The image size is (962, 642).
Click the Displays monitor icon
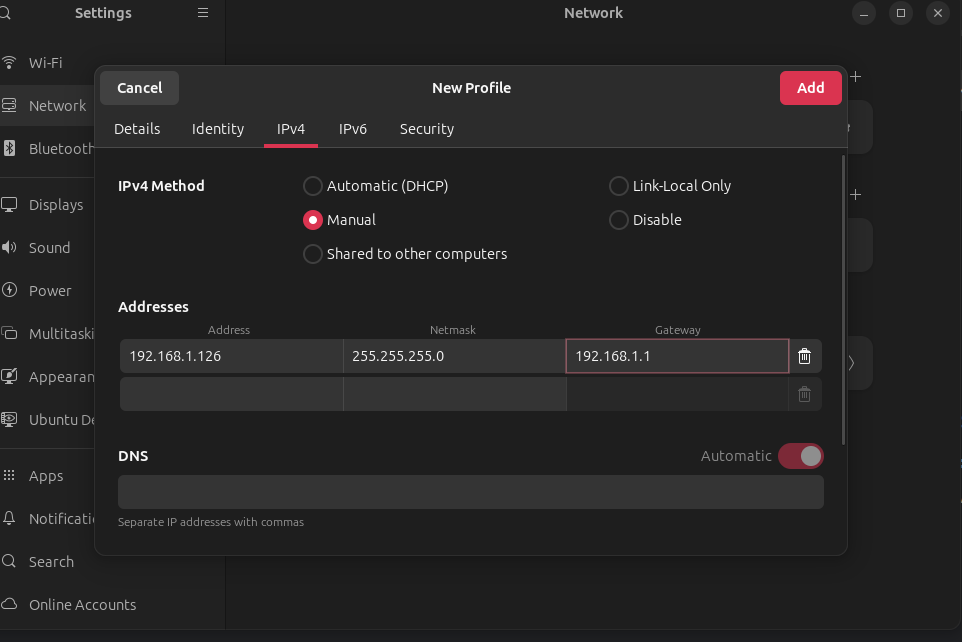tap(9, 204)
